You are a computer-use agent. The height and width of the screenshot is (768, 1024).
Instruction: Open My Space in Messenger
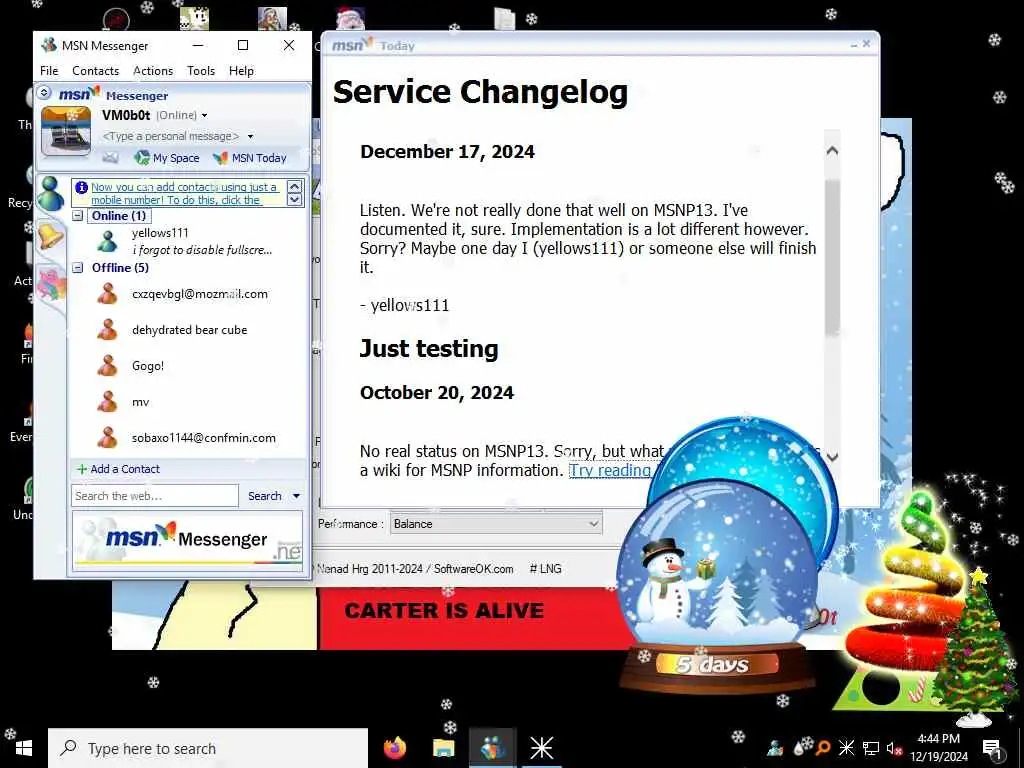click(x=167, y=157)
